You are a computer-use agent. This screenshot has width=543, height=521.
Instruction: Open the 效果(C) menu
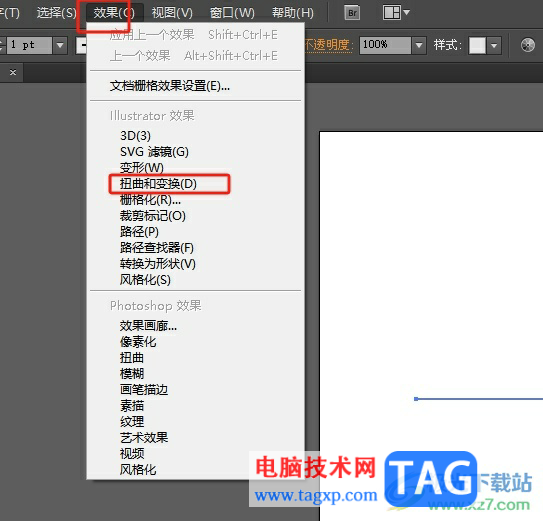(x=114, y=13)
